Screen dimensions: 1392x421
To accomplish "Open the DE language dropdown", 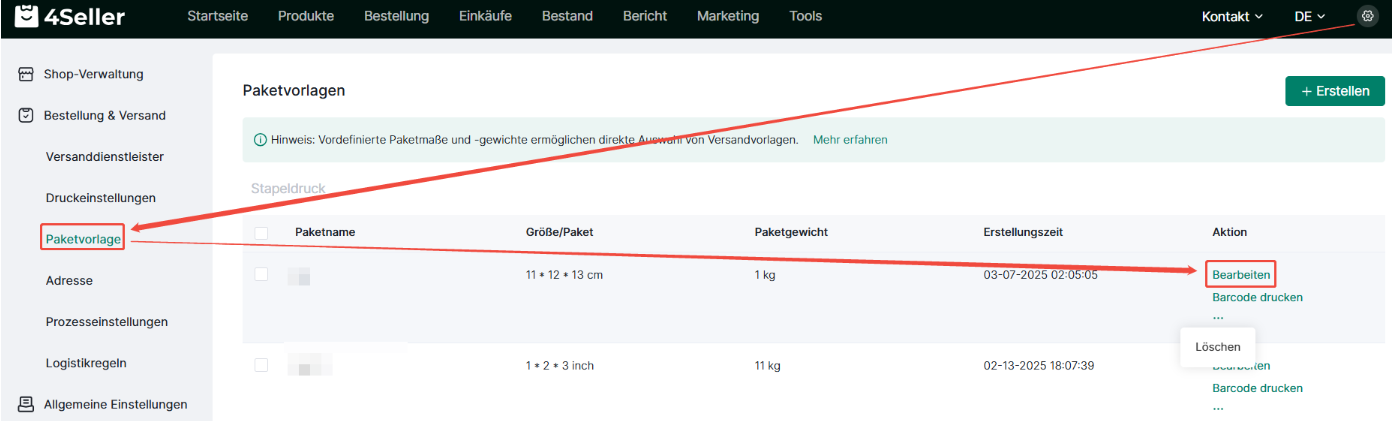I will (1309, 17).
